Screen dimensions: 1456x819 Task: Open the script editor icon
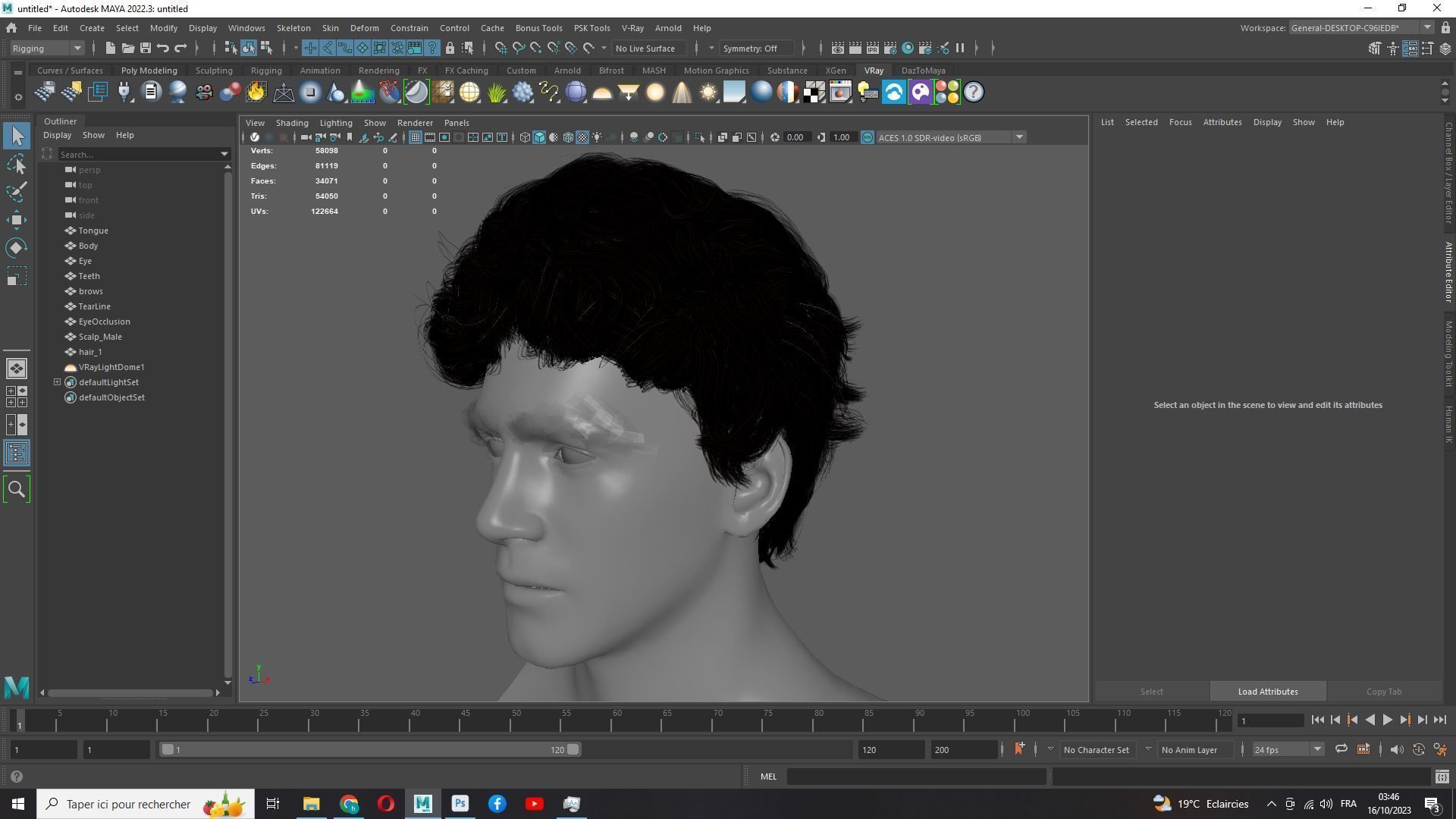[1442, 777]
